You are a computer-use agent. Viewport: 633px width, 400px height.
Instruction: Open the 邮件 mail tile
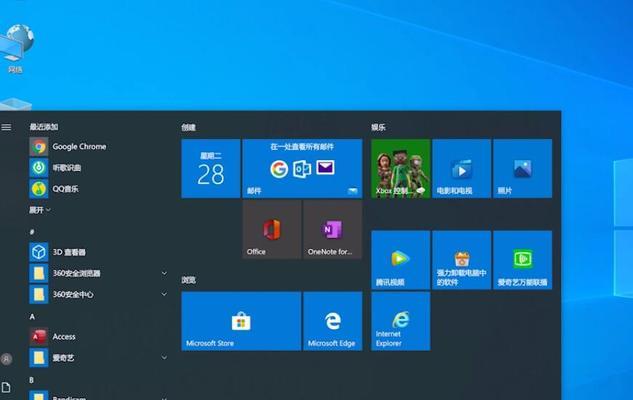tap(302, 169)
